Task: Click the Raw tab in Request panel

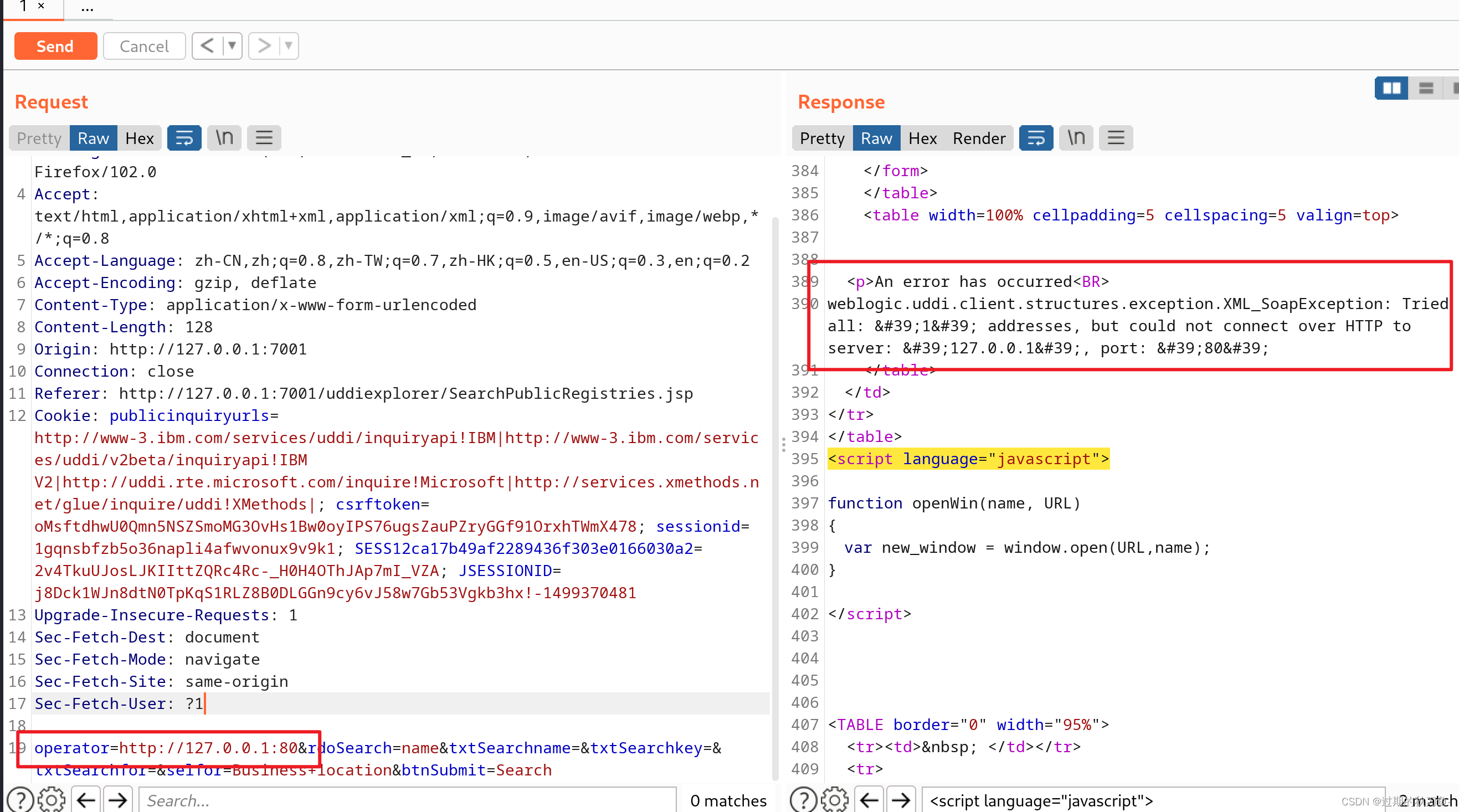Action: [94, 138]
